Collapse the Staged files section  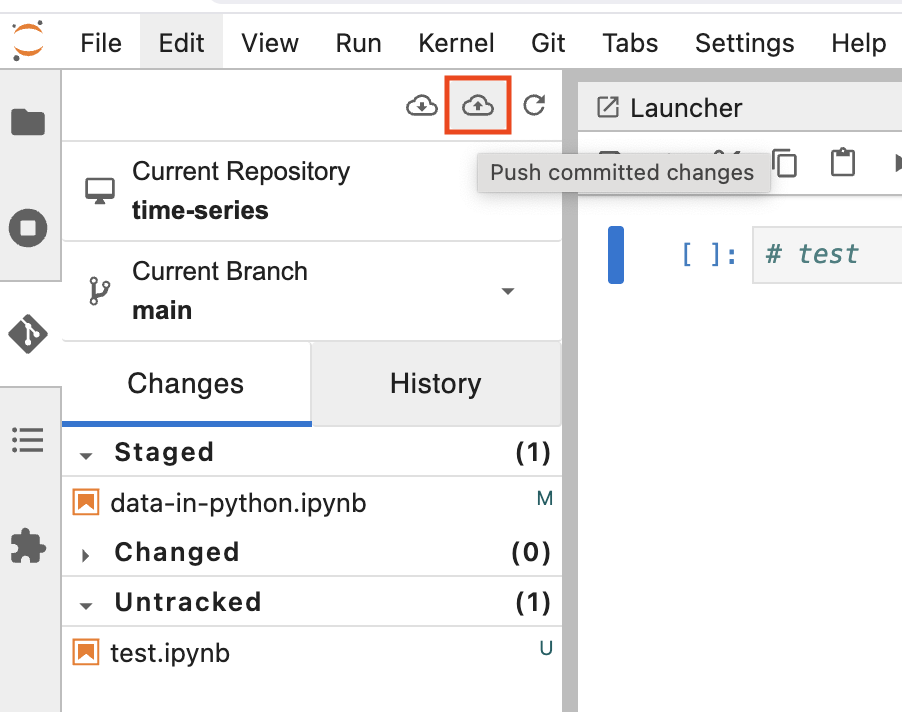(x=85, y=452)
